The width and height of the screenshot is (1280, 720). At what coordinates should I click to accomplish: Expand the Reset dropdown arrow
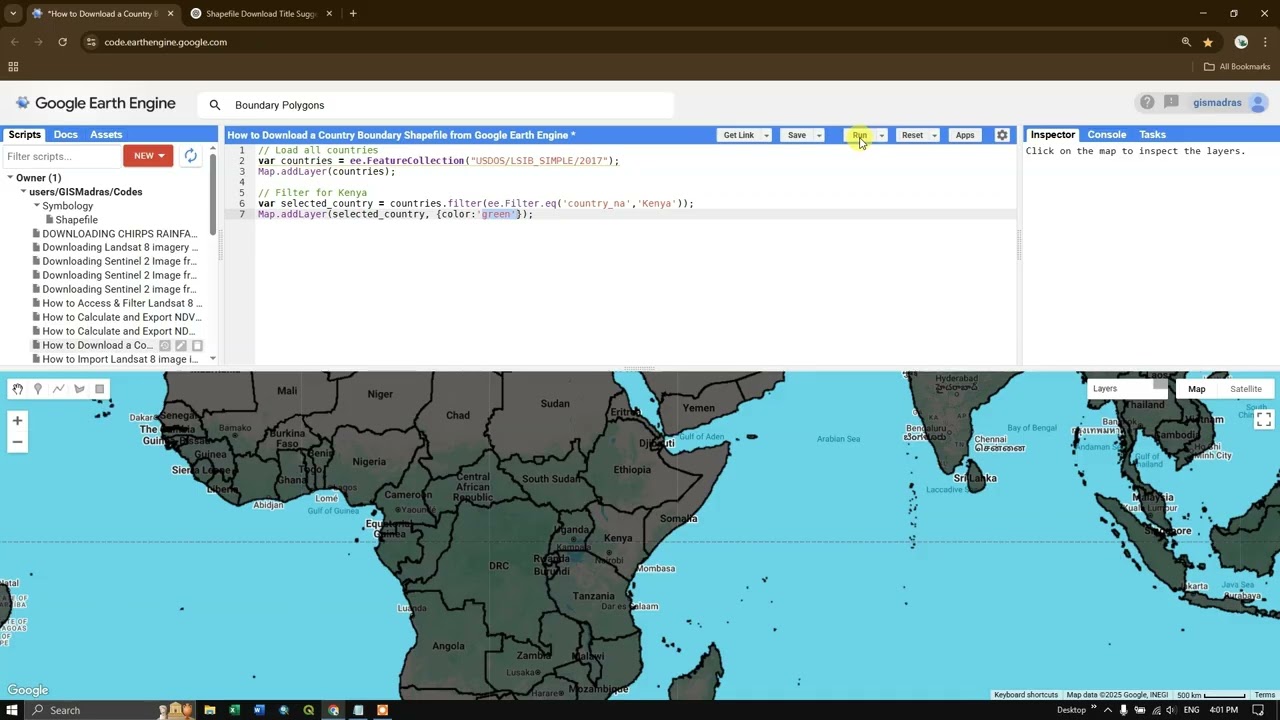point(935,135)
